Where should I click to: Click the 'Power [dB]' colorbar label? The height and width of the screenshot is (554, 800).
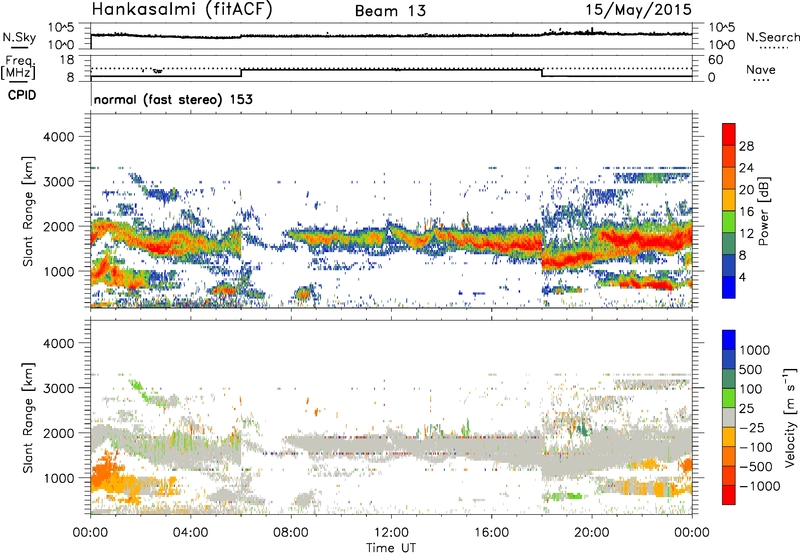[763, 211]
